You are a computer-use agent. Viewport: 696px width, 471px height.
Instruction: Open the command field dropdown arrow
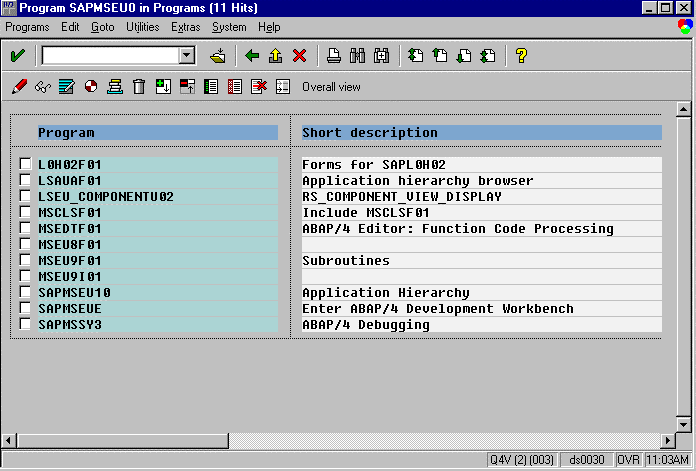(x=186, y=55)
